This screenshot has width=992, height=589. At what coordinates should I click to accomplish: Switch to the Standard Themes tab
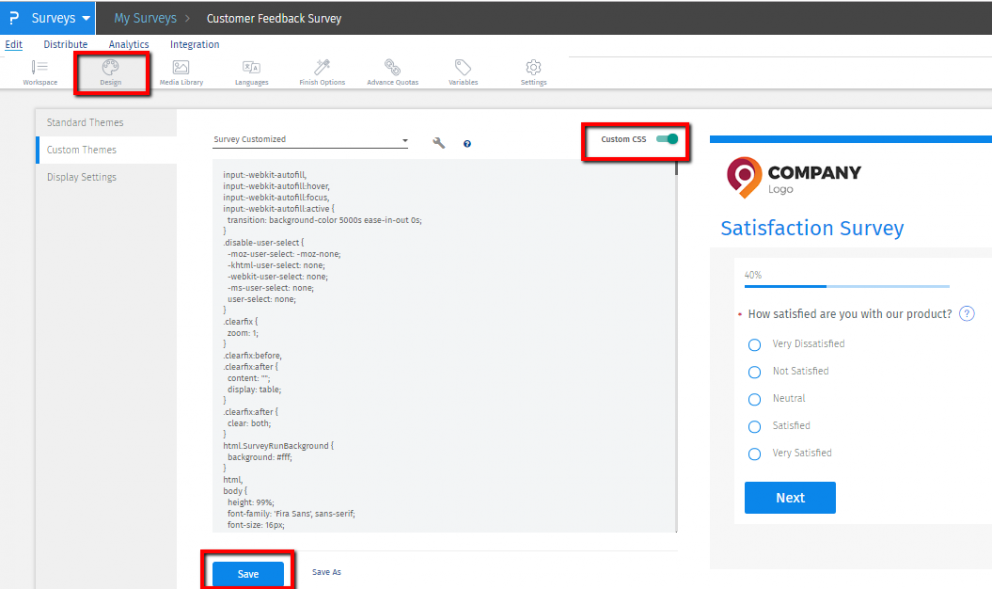[x=85, y=122]
